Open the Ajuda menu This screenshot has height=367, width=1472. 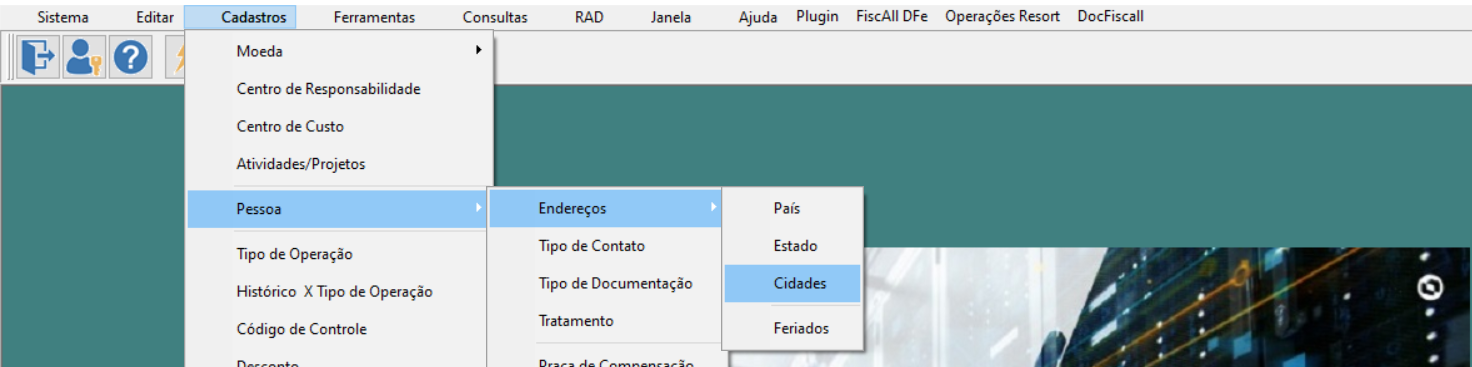coord(758,17)
